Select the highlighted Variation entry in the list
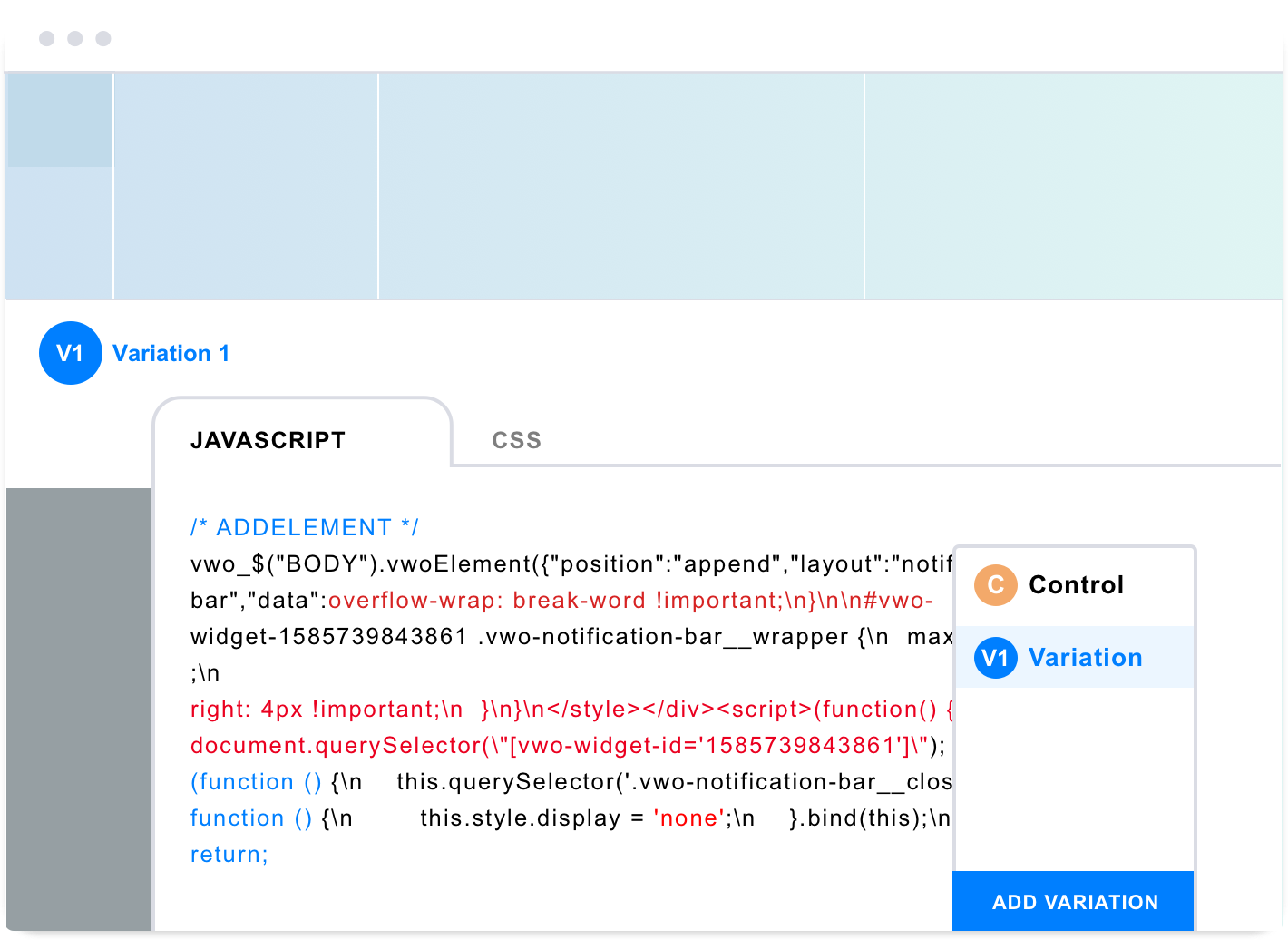The image size is (1288, 940). (1075, 658)
